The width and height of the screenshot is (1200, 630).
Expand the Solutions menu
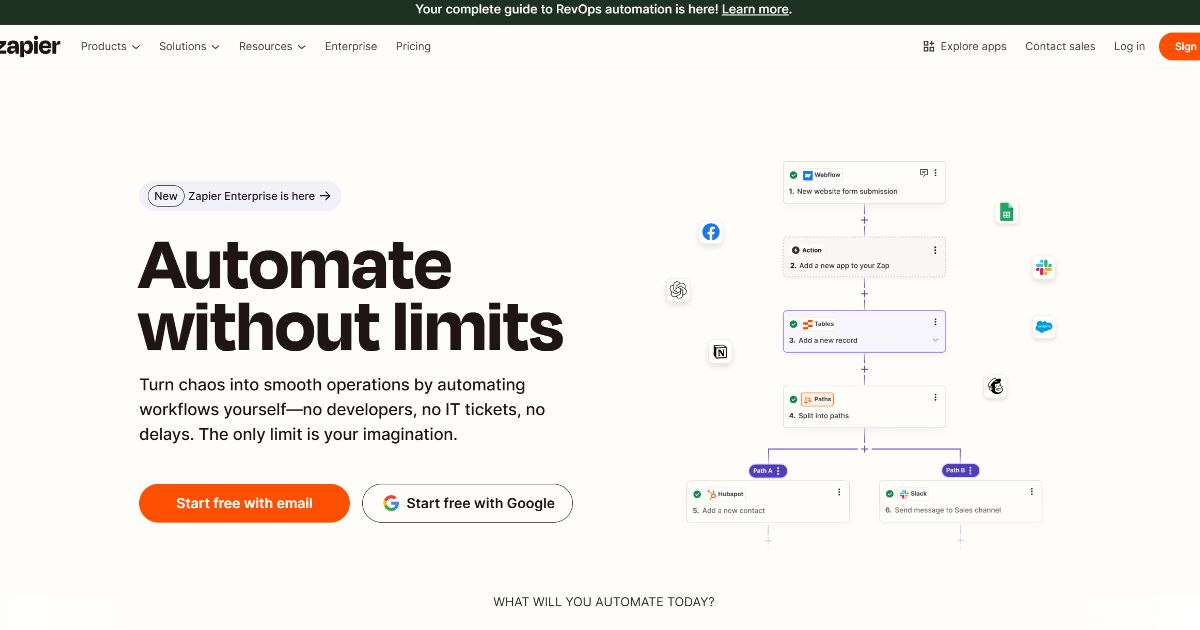tap(188, 46)
